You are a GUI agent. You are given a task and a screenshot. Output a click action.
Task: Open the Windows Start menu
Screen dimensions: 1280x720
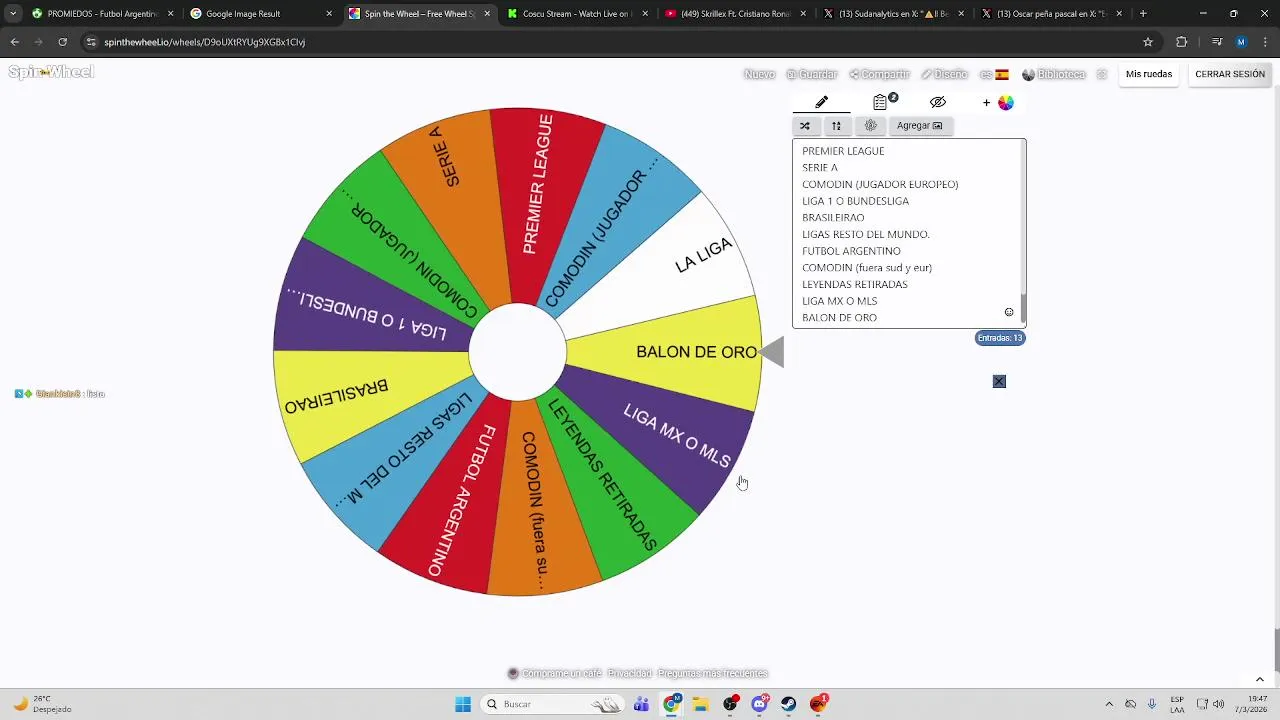pos(463,704)
